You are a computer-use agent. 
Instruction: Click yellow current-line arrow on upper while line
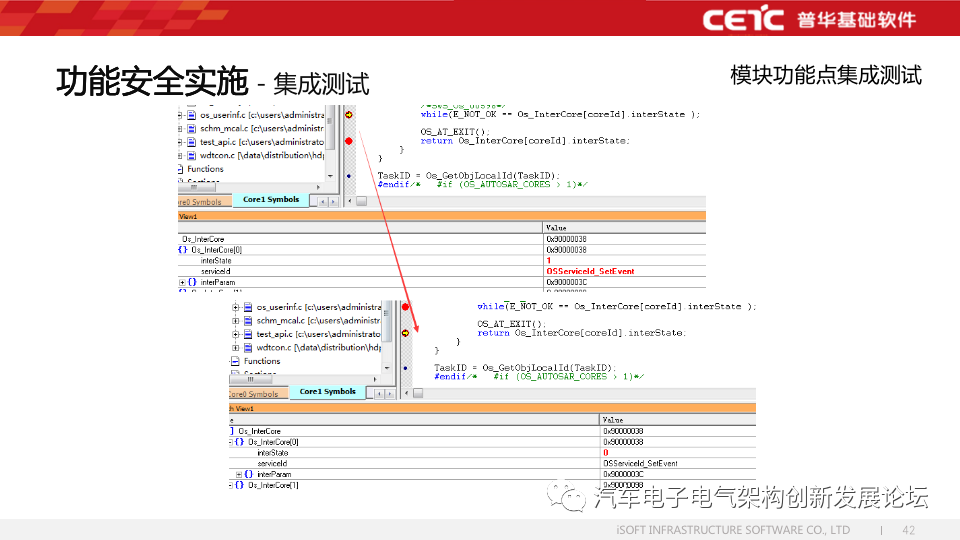348,114
